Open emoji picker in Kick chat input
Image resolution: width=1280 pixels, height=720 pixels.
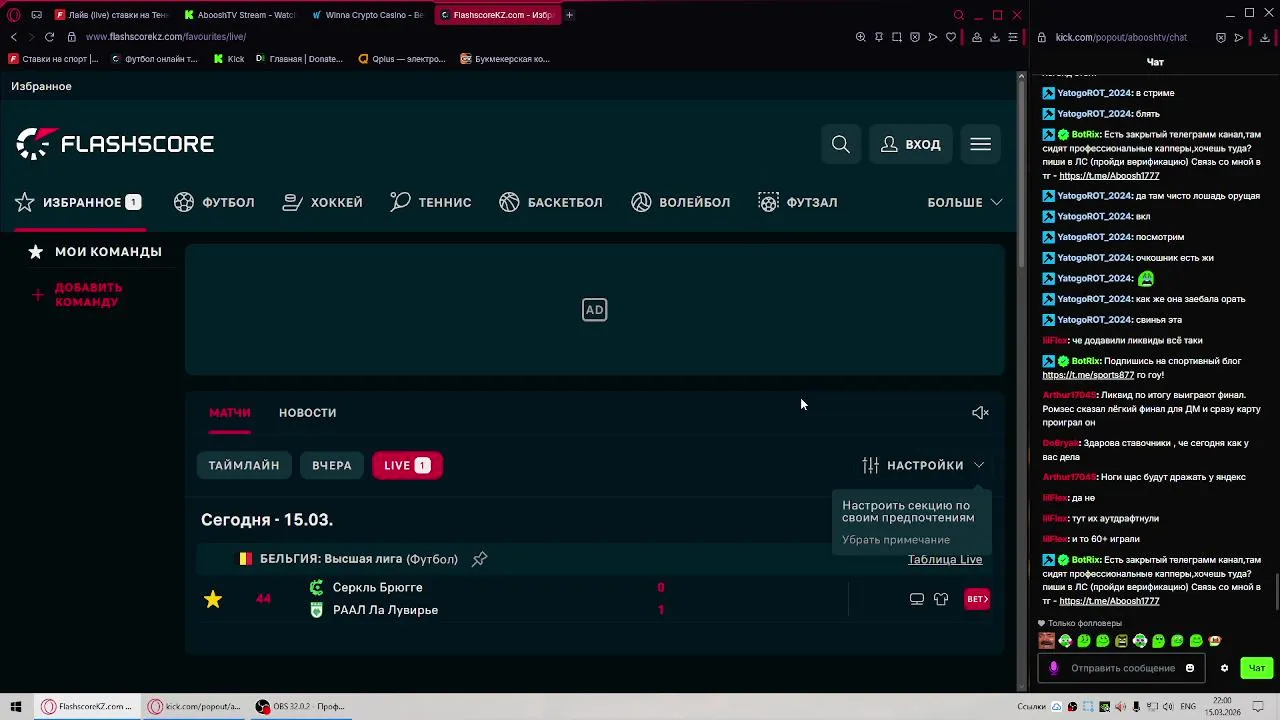[x=1190, y=668]
